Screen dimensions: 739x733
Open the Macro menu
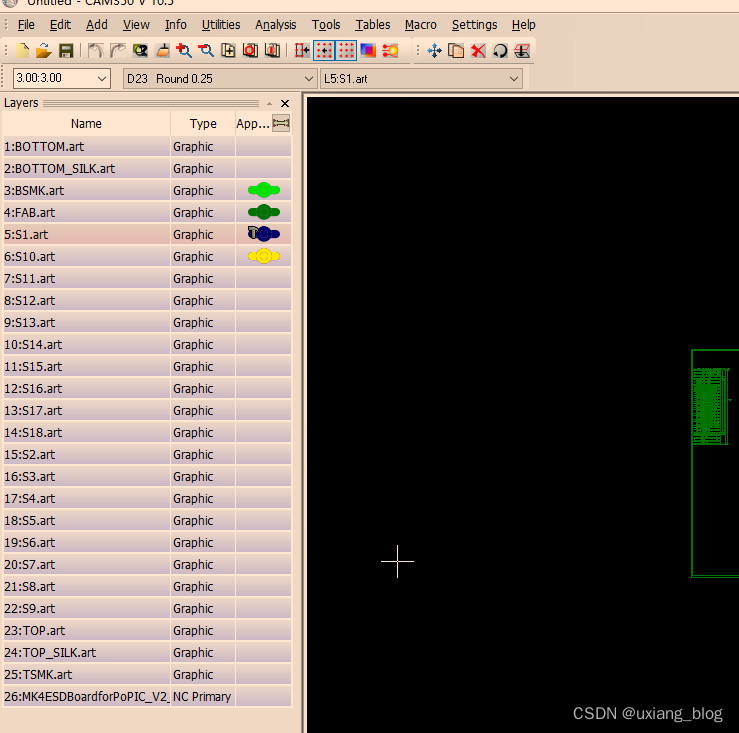point(420,25)
